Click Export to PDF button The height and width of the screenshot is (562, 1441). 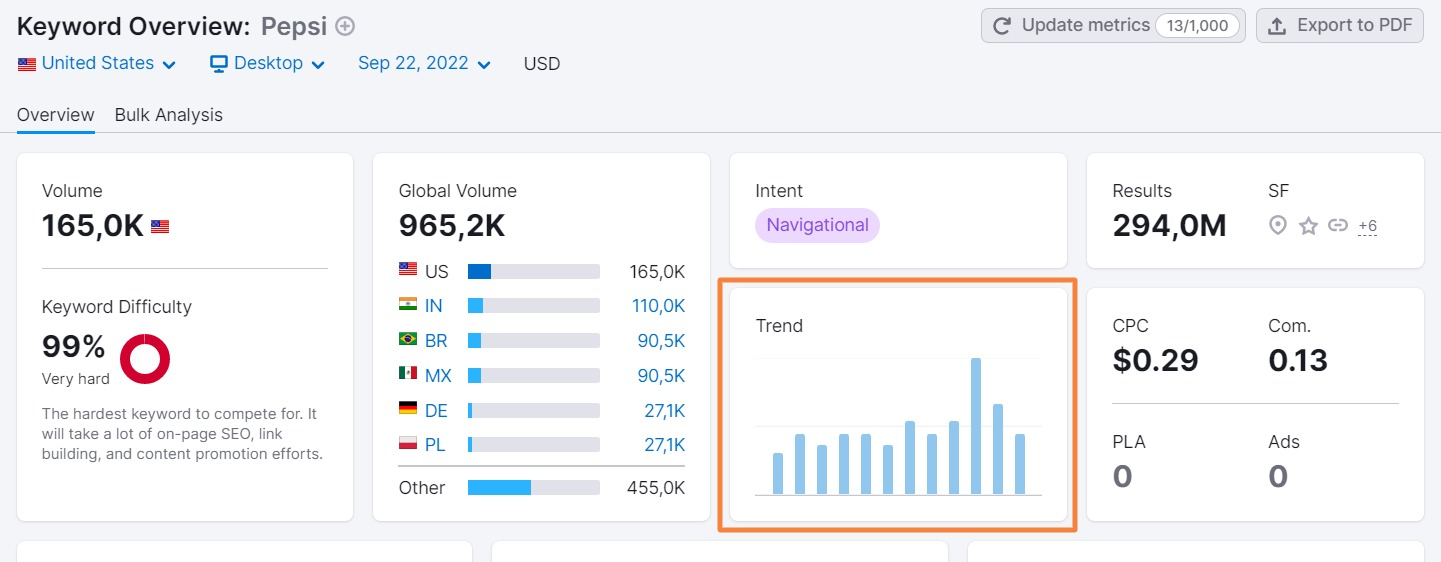click(x=1339, y=26)
